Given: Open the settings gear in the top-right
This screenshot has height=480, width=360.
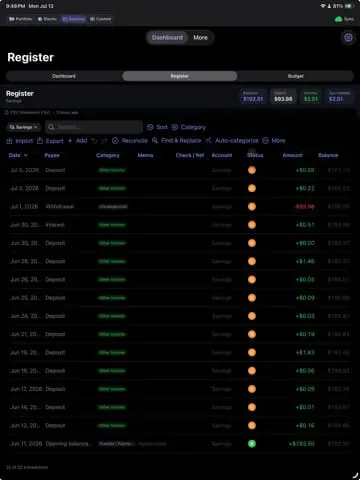Looking at the screenshot, I should click(348, 38).
